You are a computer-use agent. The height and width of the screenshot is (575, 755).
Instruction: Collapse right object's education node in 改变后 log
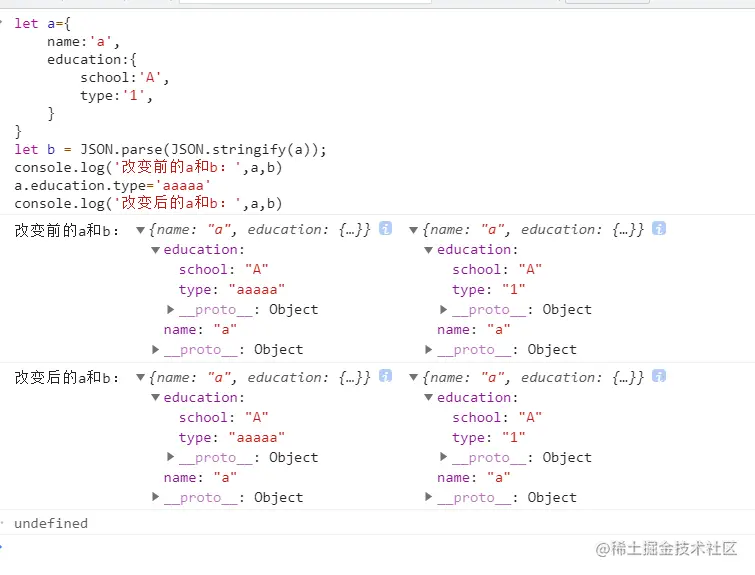429,398
